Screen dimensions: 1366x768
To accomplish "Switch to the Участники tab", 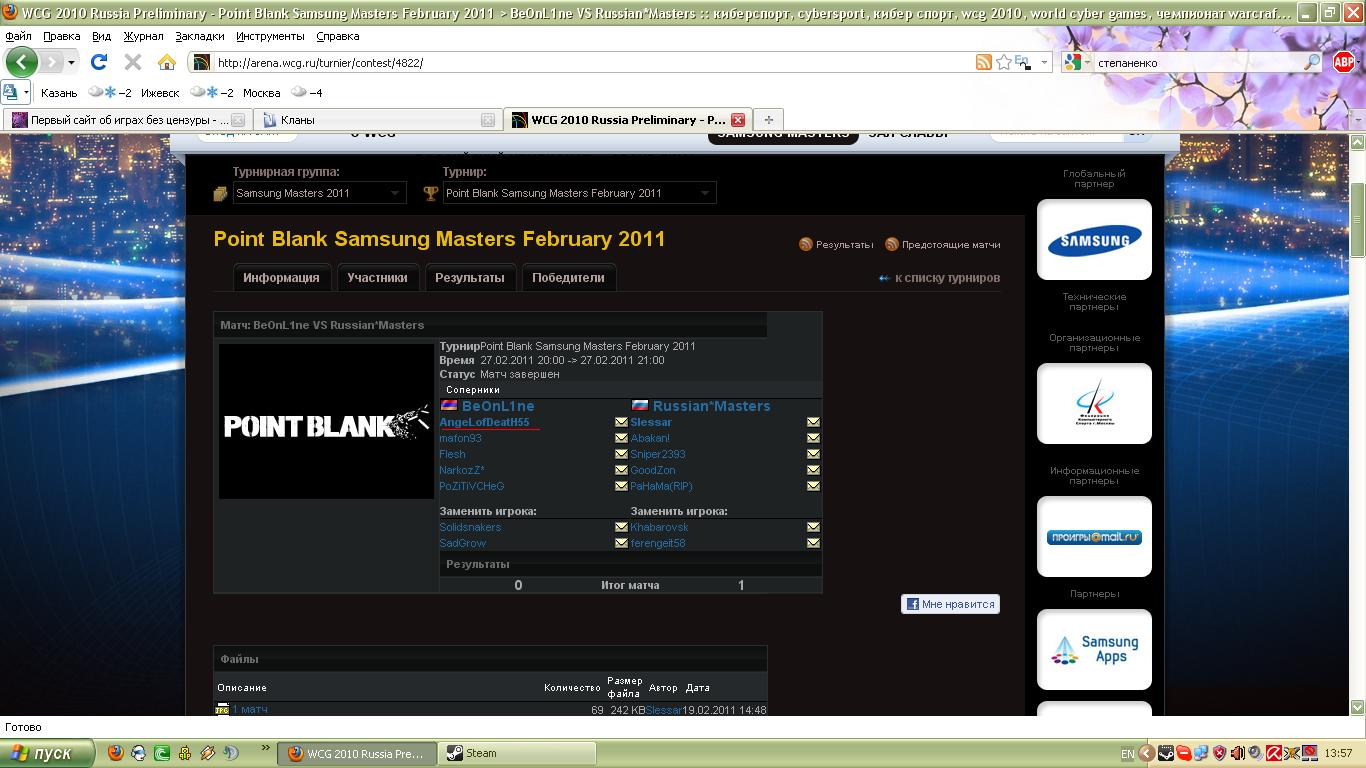I will (x=377, y=278).
